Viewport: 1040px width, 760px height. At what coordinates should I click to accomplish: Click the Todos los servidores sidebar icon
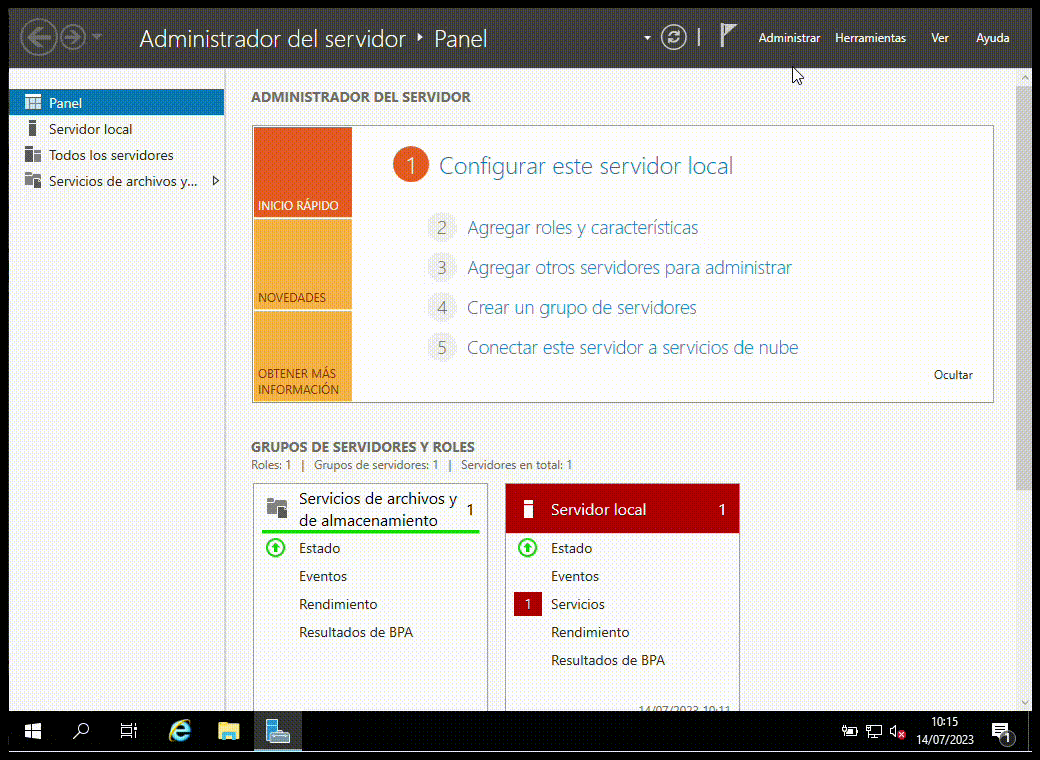[32, 154]
